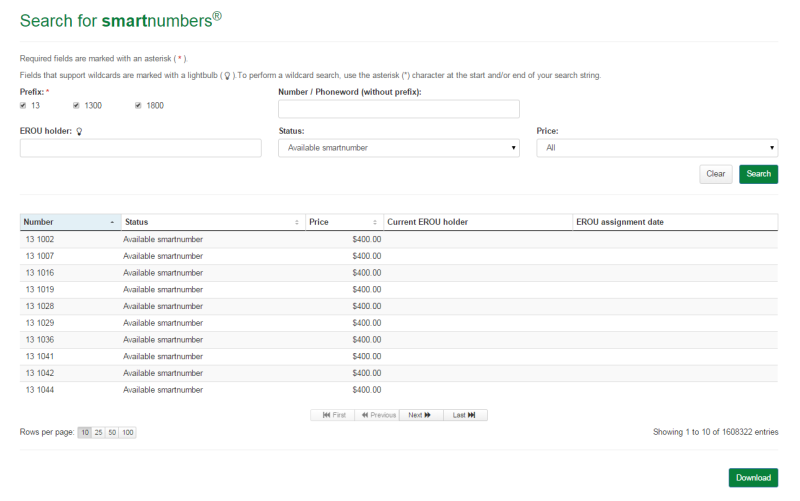Click the Clear button
This screenshot has height=501, width=800.
click(715, 174)
